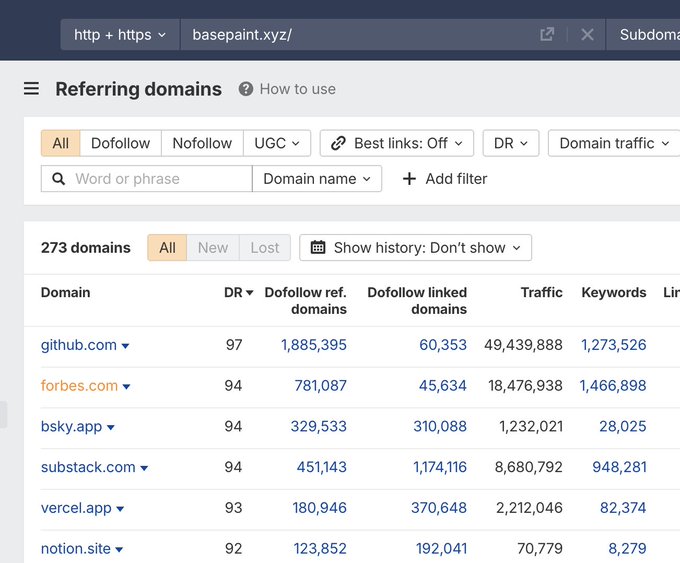Click Add filter button

pyautogui.click(x=445, y=179)
